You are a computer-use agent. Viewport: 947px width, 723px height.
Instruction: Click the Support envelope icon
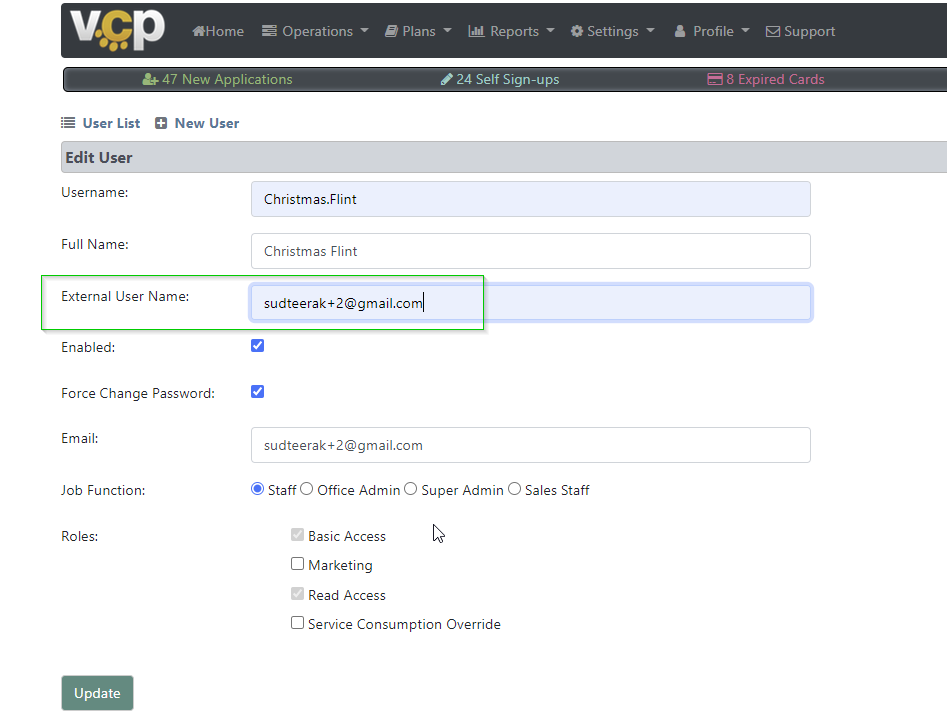pos(772,31)
